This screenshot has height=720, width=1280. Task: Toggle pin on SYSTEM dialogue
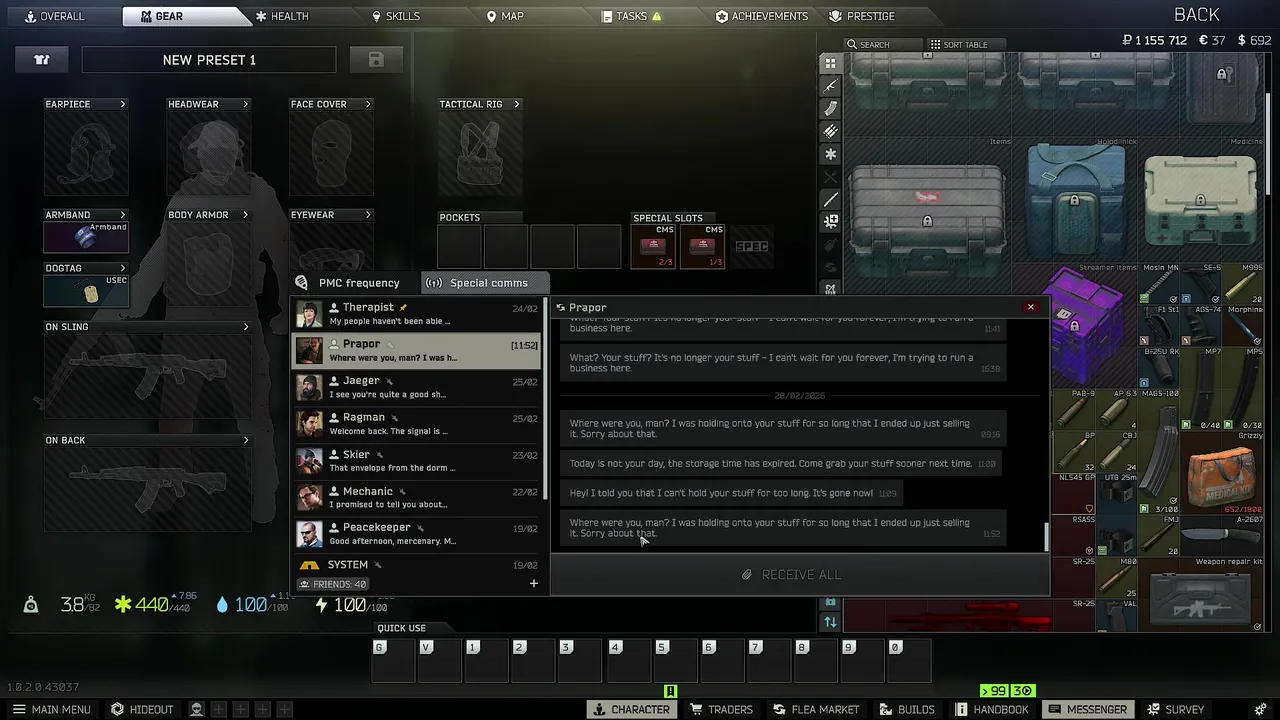click(x=377, y=565)
